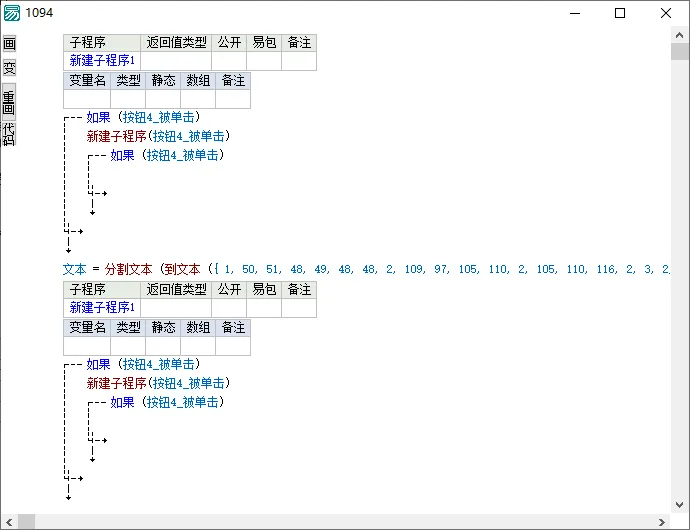Select first 新建子程序1 name cell
Image resolution: width=690 pixels, height=530 pixels.
tap(102, 61)
